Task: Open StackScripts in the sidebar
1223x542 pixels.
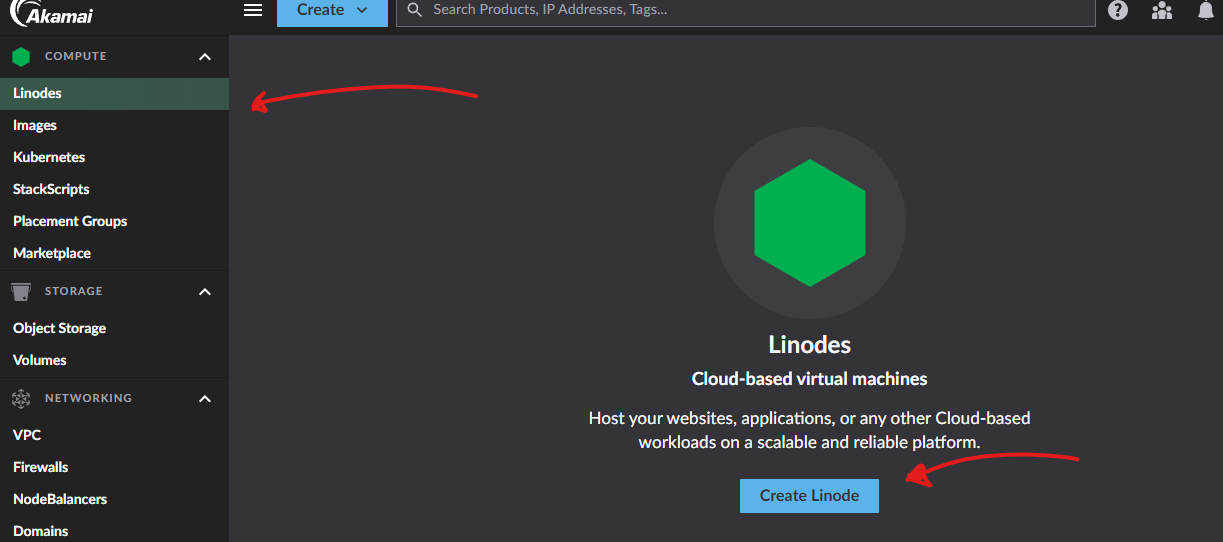Action: tap(114, 189)
